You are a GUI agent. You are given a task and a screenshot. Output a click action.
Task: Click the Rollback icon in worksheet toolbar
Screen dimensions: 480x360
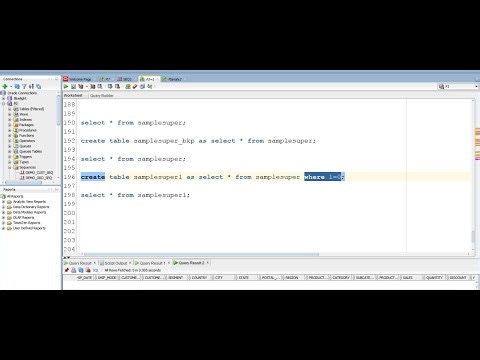pyautogui.click(x=117, y=87)
